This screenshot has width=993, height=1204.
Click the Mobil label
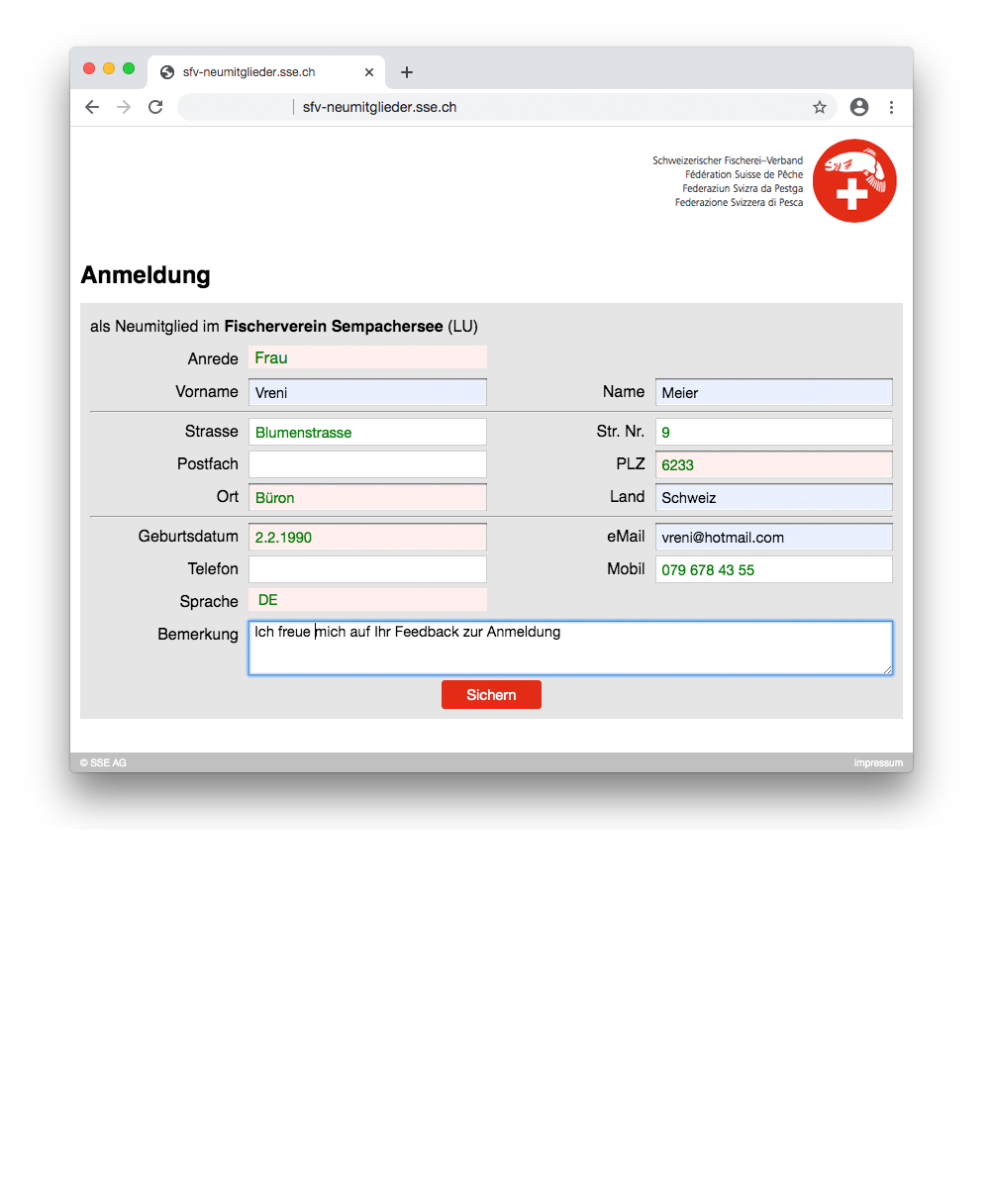click(x=626, y=569)
